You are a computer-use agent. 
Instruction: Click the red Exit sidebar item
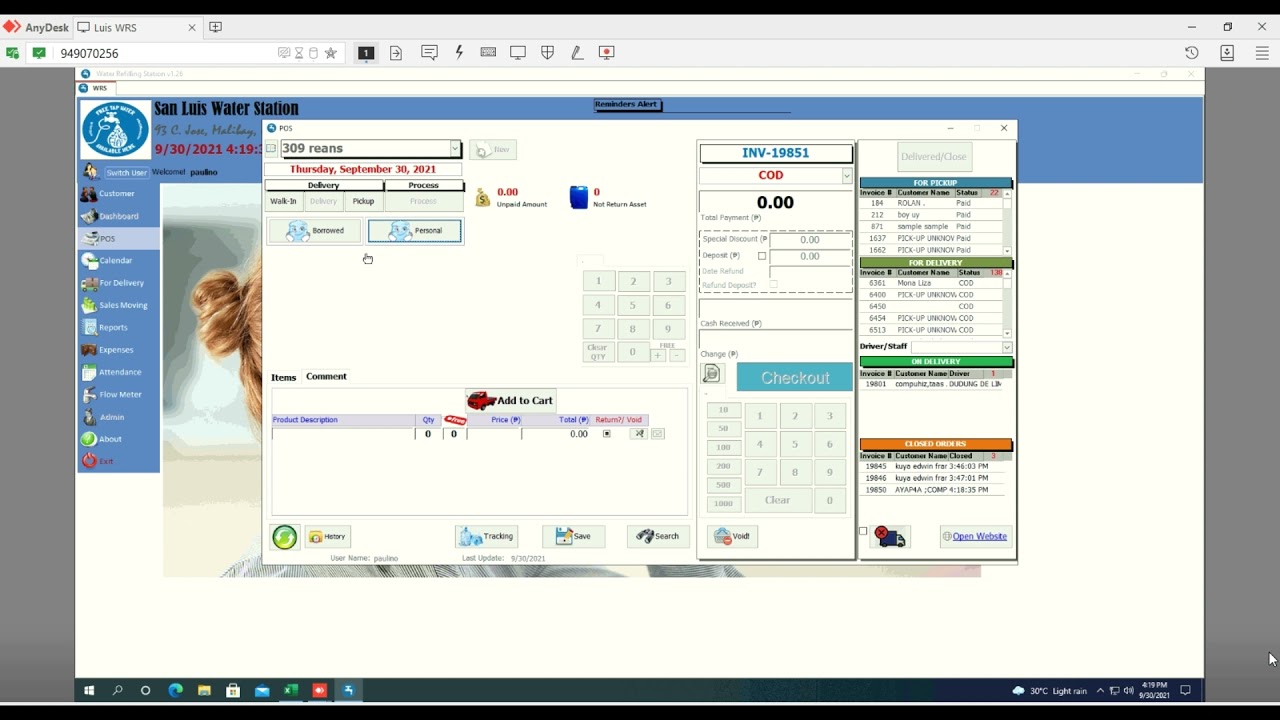click(x=117, y=461)
